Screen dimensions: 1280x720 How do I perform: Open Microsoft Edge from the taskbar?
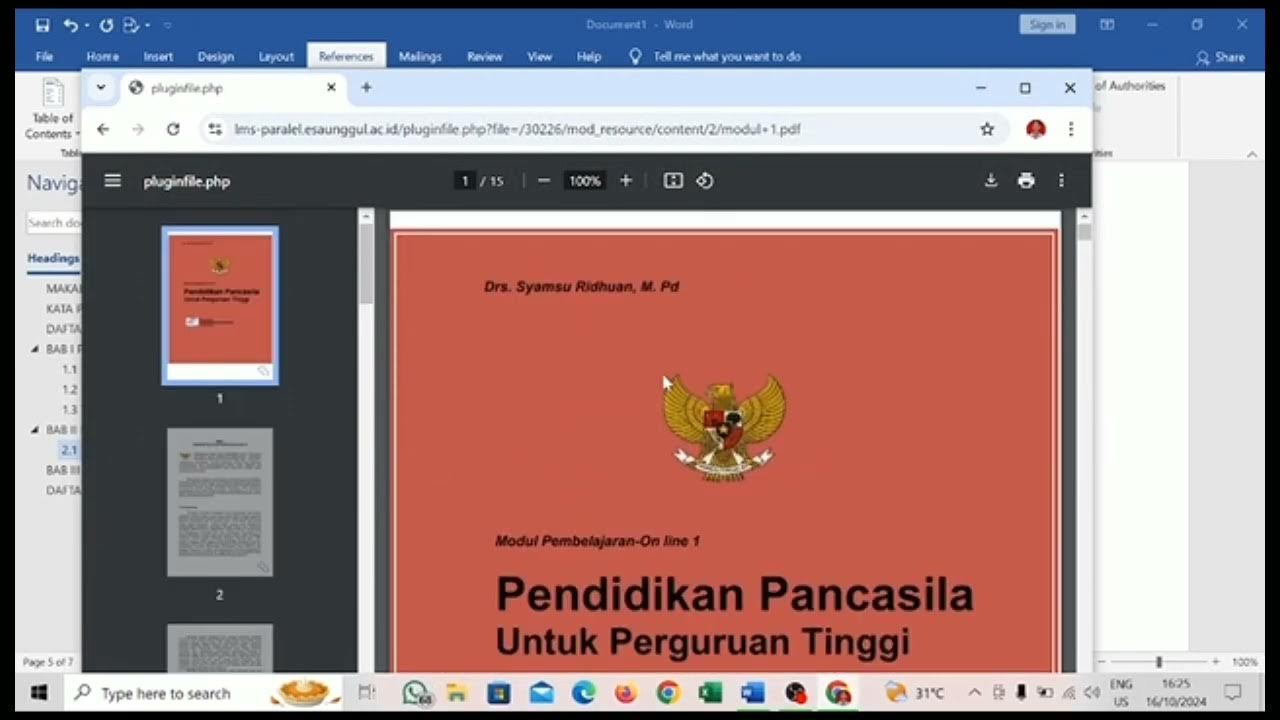tap(584, 693)
